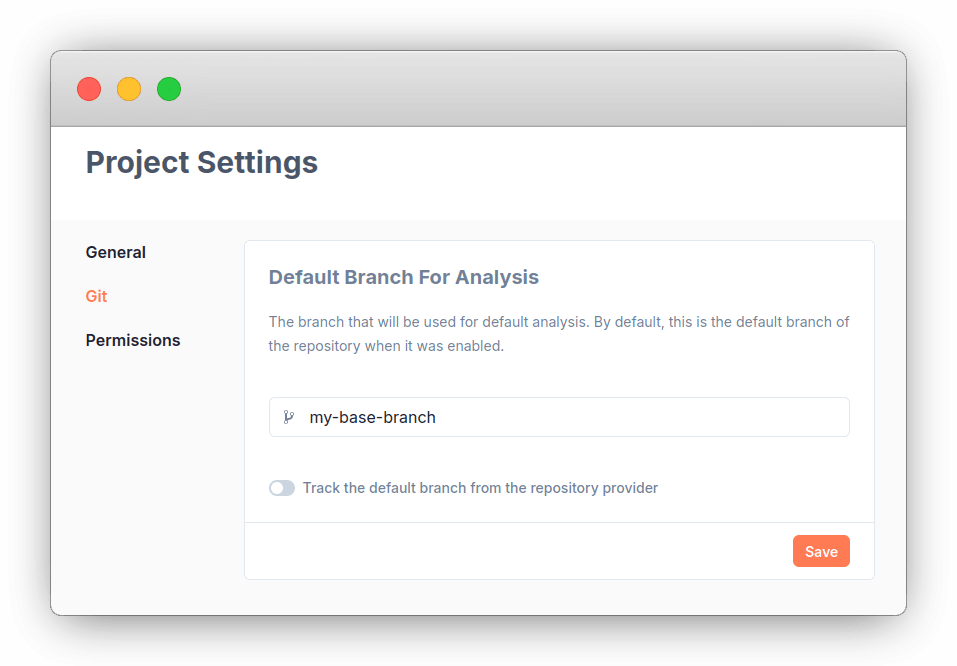Viewport: 957px width, 666px height.
Task: Enable tracking the default branch from repository provider
Action: 281,487
